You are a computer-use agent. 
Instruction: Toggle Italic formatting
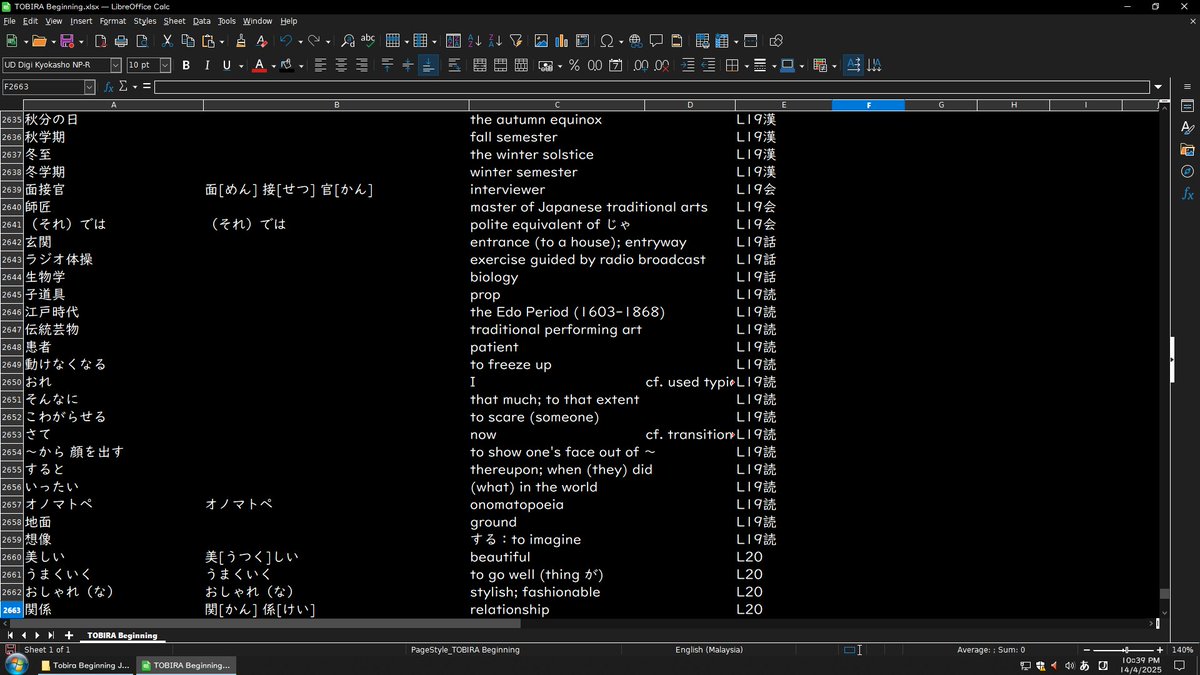pos(207,65)
